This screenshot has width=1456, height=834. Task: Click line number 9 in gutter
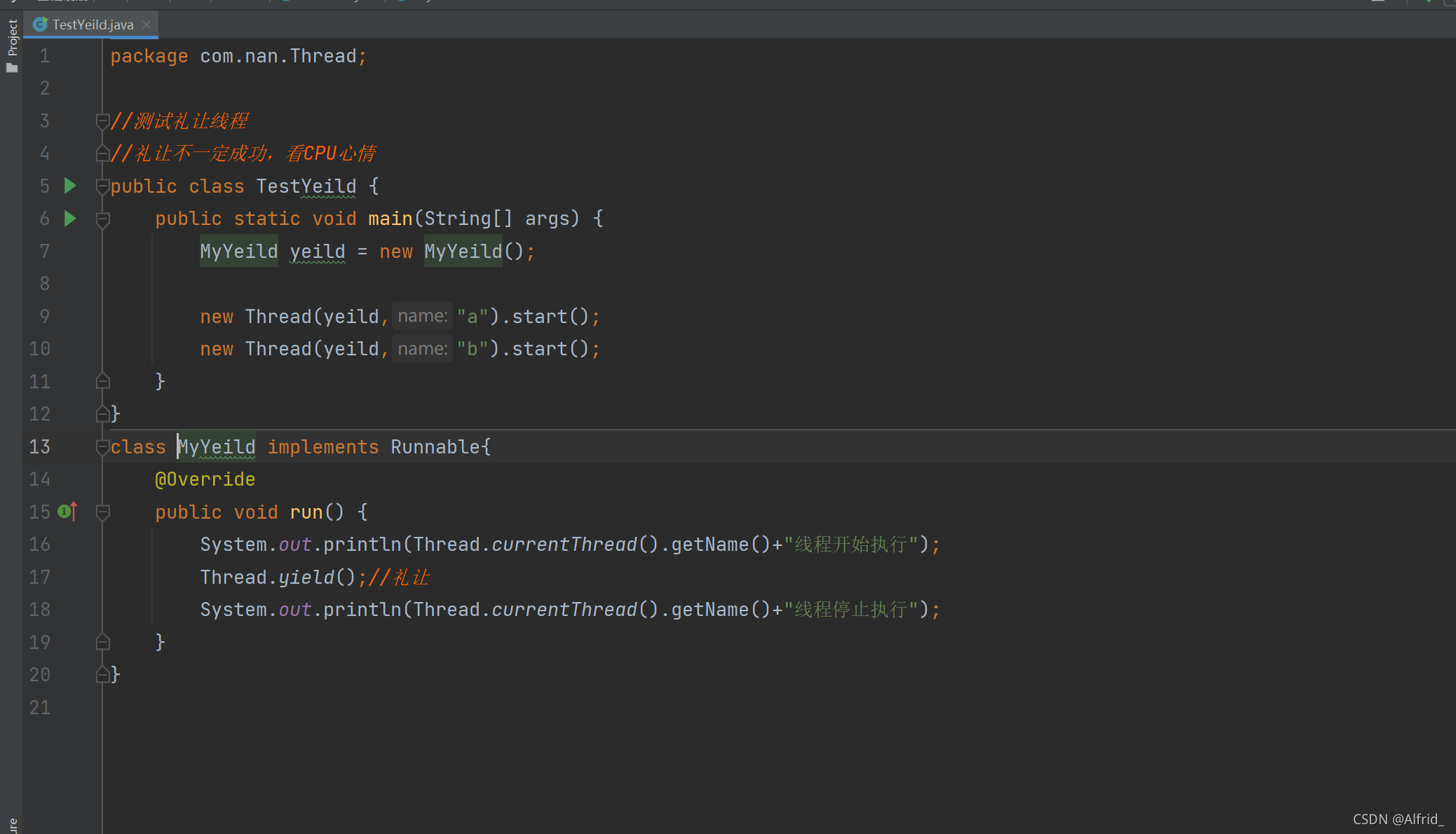[x=44, y=317]
